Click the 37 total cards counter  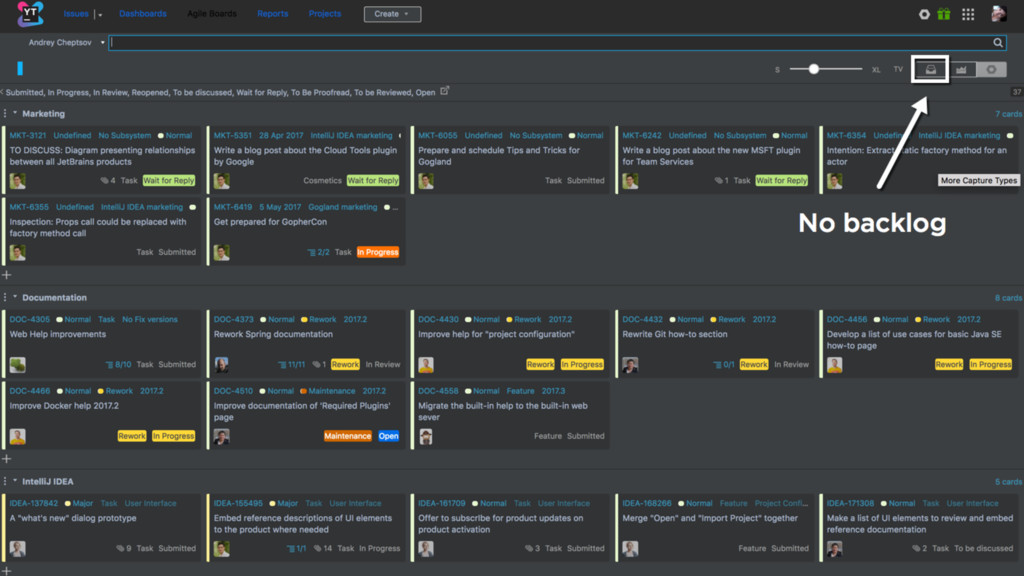1017,92
